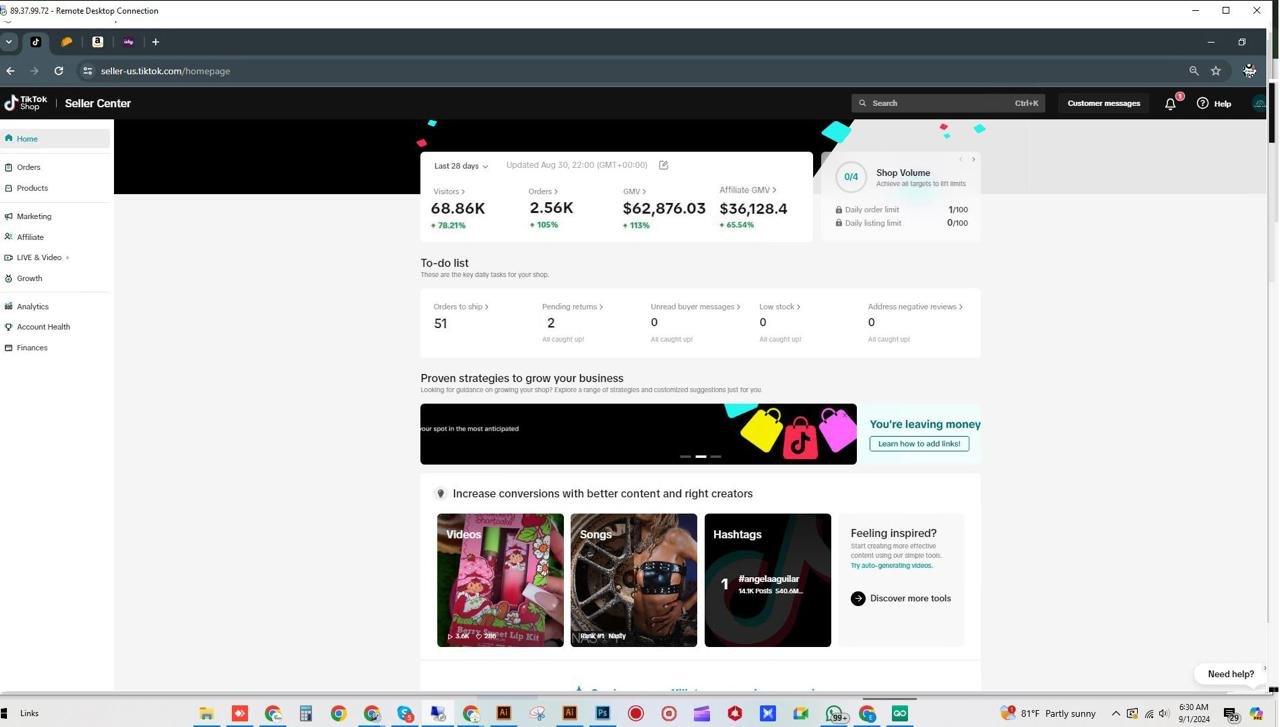Open Visitors metric details
Screen dimensions: 1280x727
coord(449,191)
